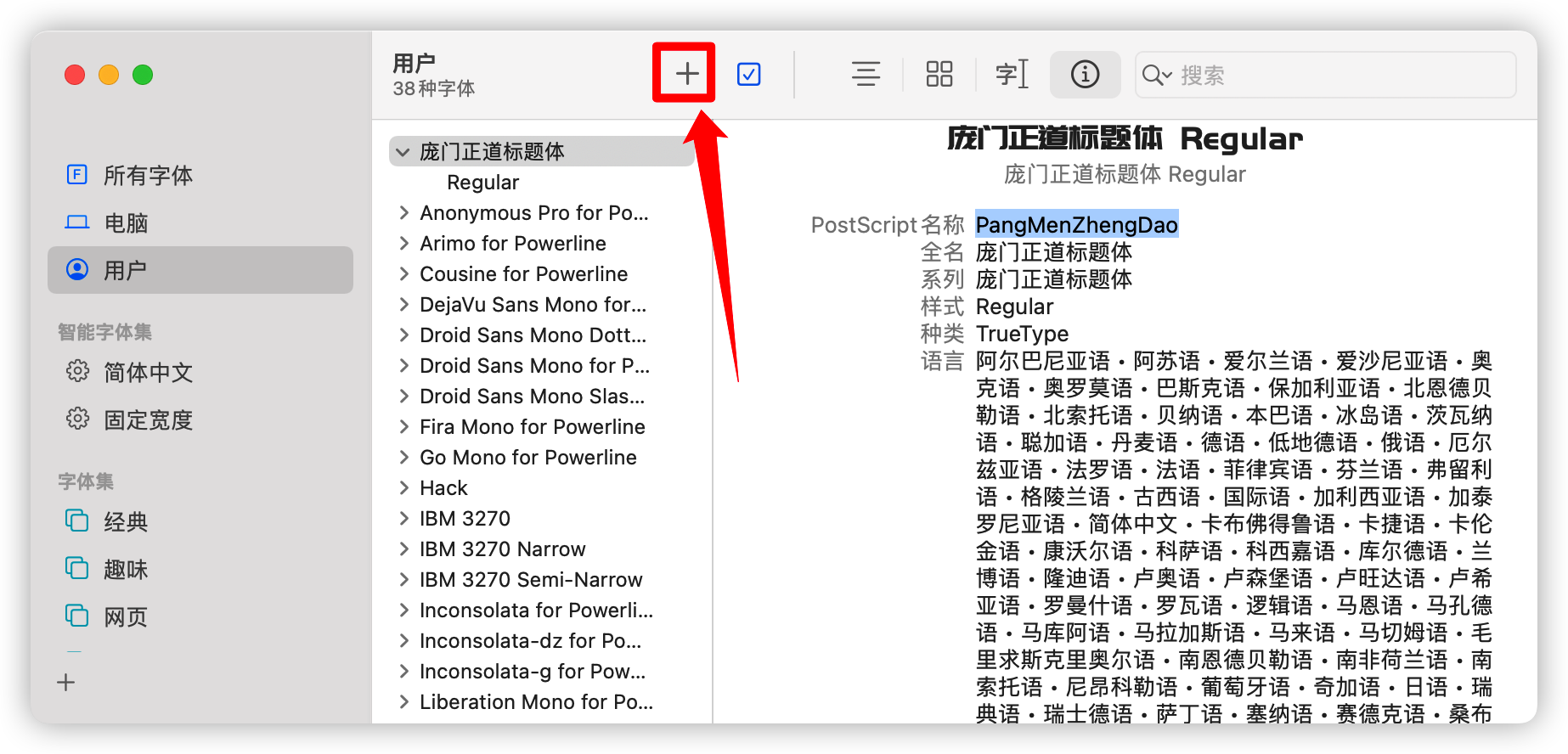Toggle the enable font checkbox in toolbar
The image size is (1568, 754).
click(748, 75)
